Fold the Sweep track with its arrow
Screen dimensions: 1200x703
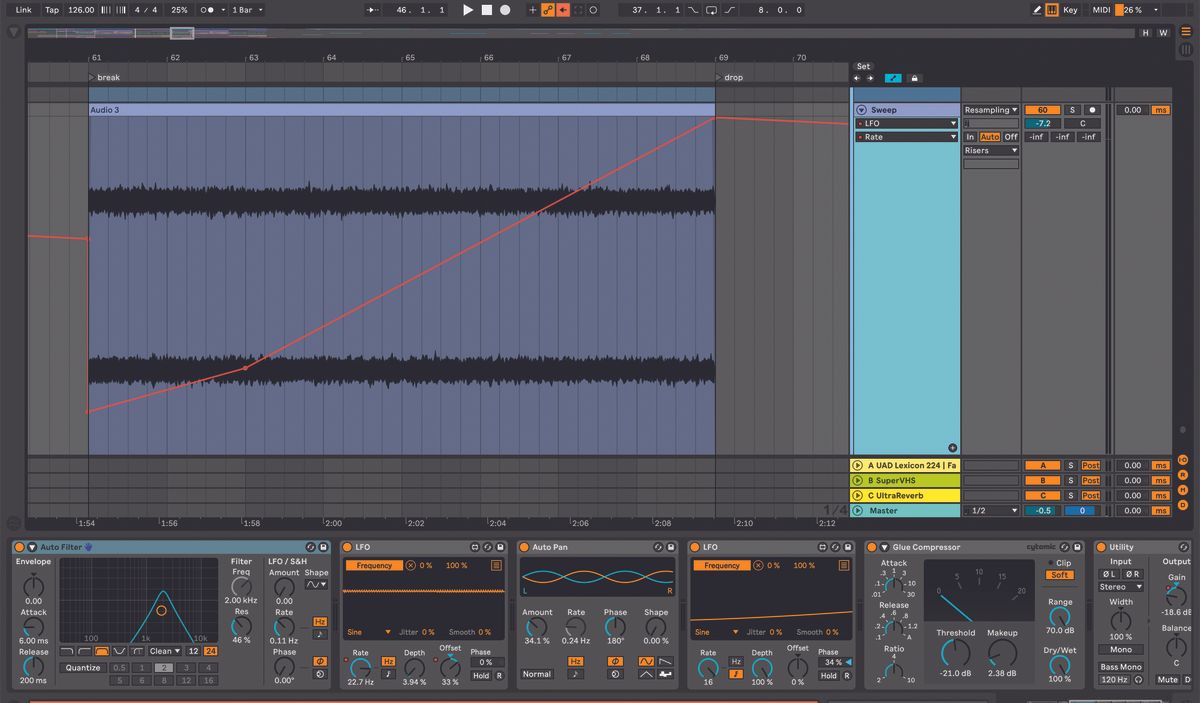861,110
